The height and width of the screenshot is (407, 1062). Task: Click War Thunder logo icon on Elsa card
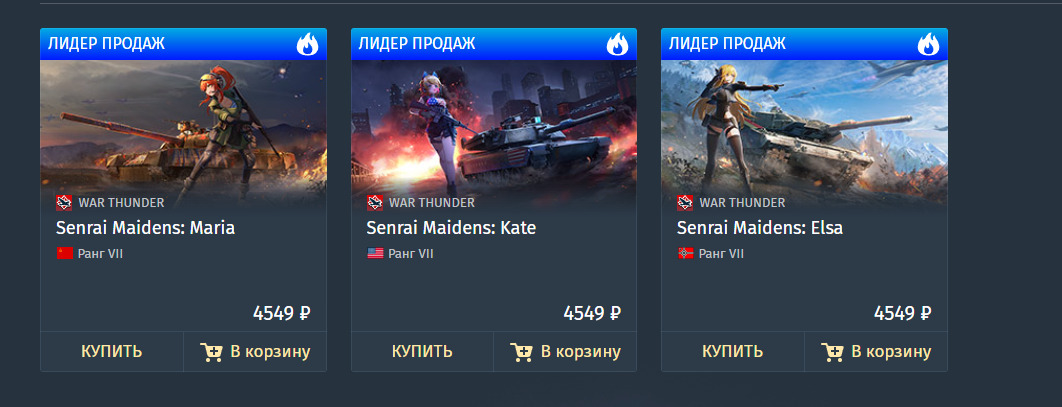click(x=685, y=202)
